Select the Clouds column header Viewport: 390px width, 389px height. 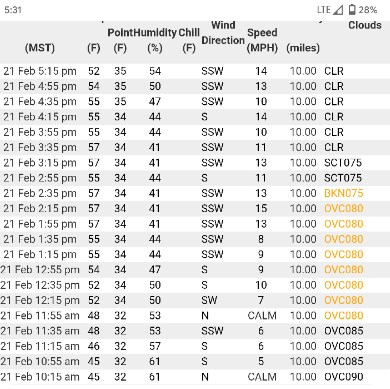tap(365, 25)
